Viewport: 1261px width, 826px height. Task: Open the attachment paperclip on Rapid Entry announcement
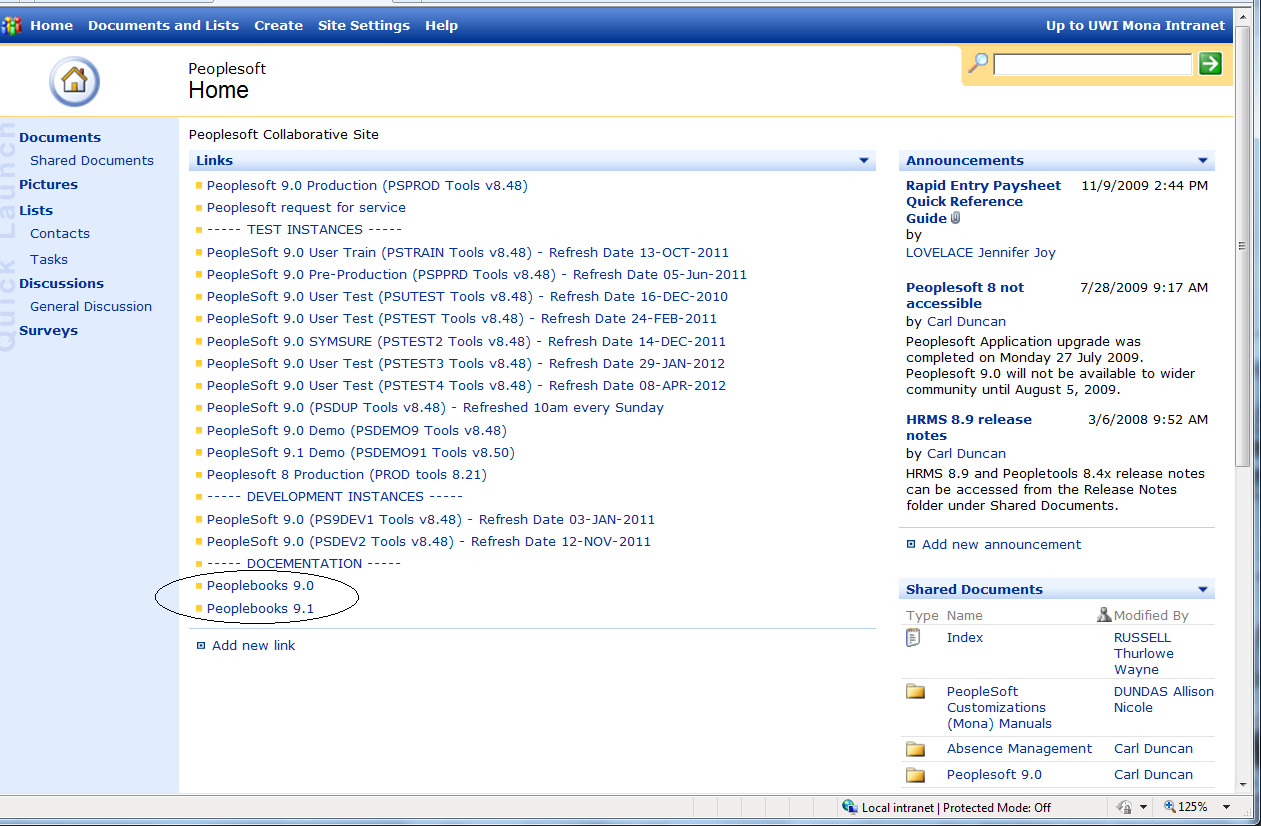[x=955, y=218]
